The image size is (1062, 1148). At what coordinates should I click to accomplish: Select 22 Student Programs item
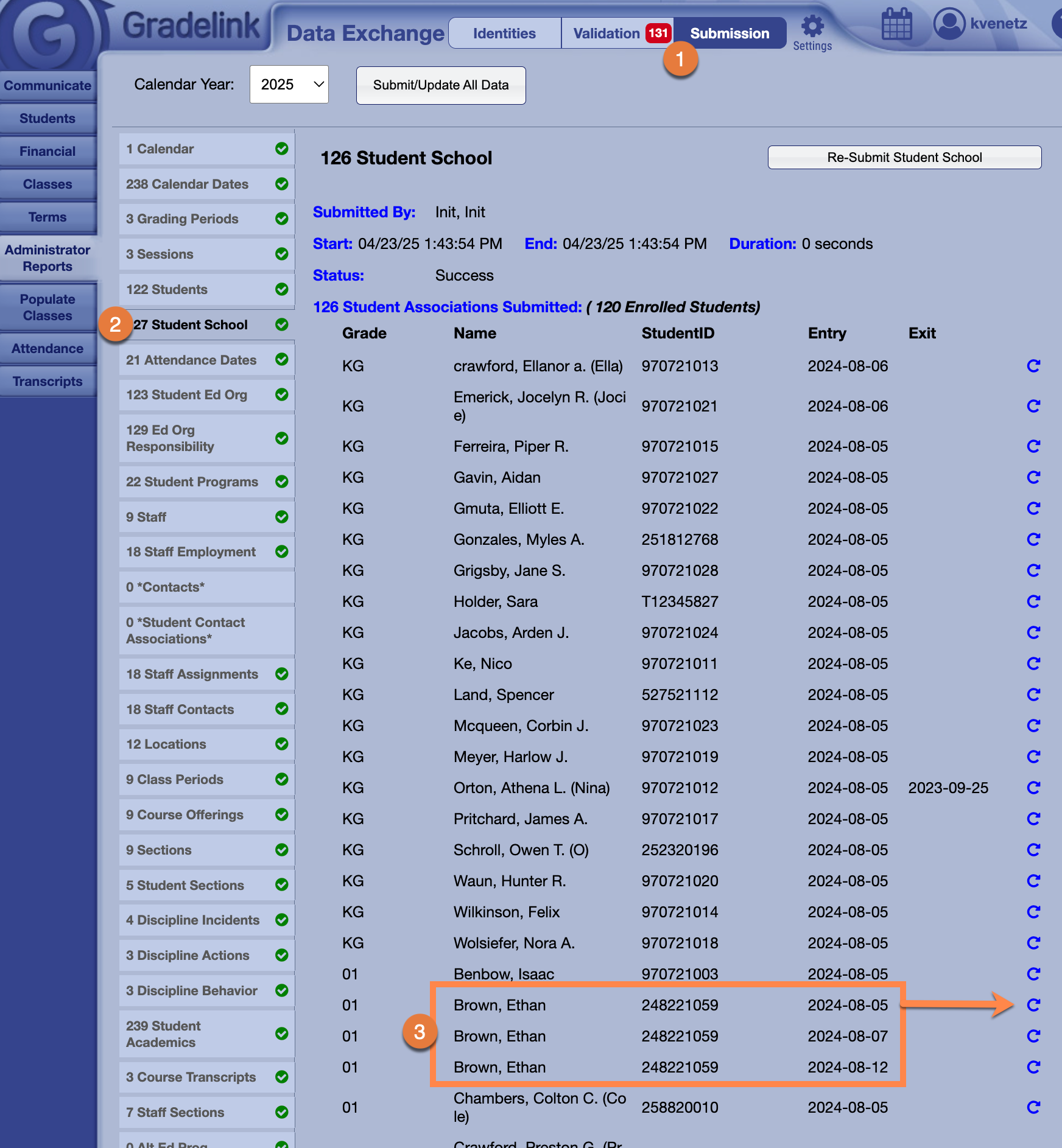(207, 482)
